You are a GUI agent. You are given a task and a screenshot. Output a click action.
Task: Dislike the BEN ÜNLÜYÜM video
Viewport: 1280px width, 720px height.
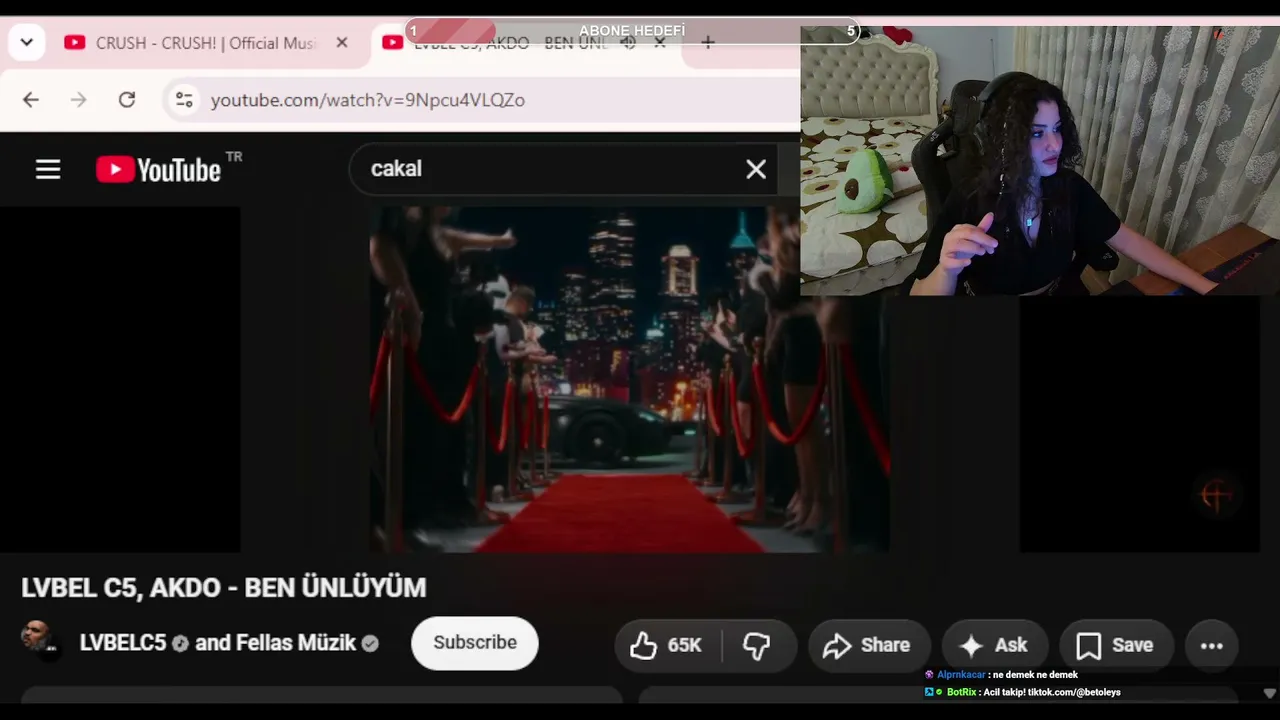tap(756, 645)
